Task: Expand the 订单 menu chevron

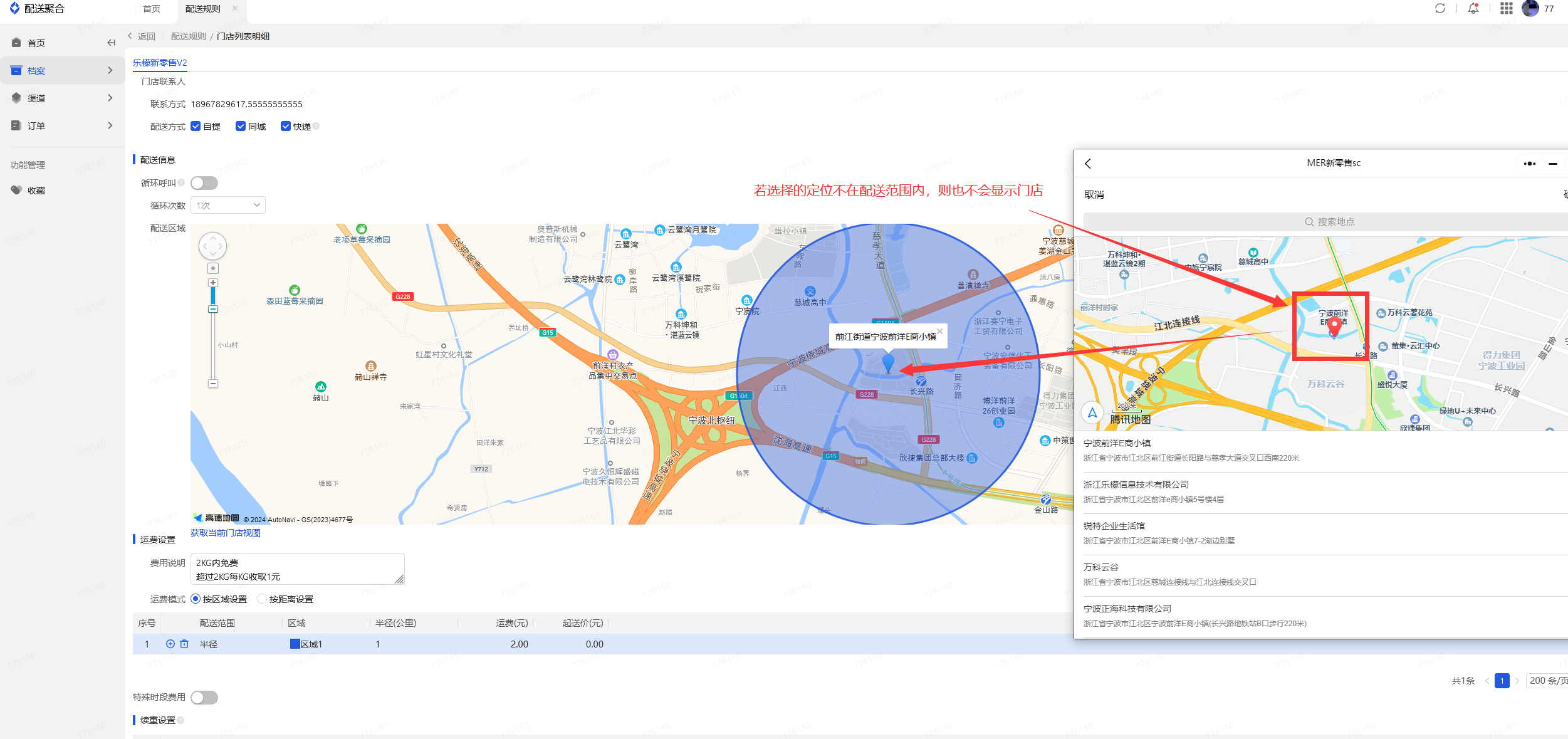Action: click(110, 125)
